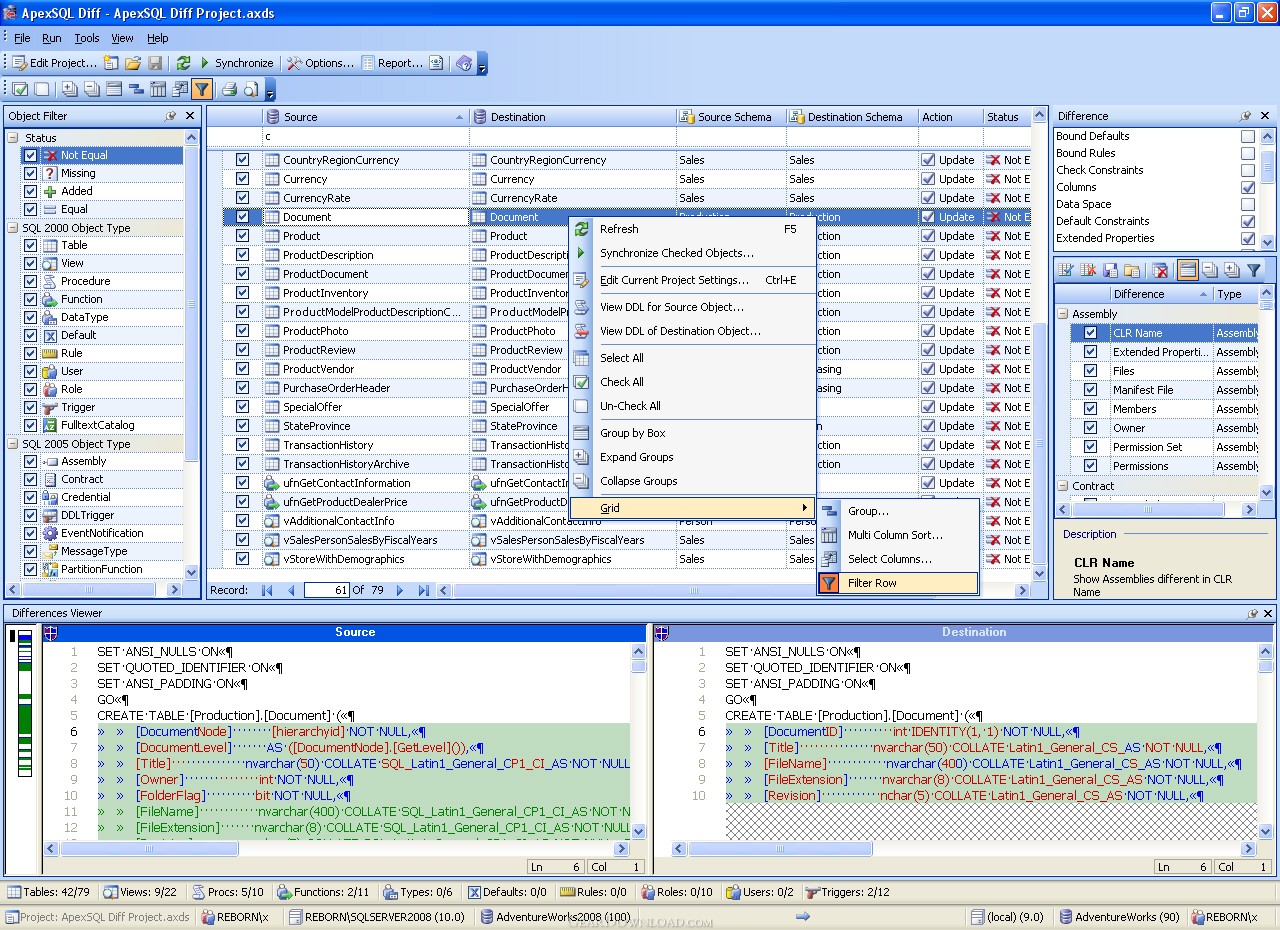The width and height of the screenshot is (1280, 930).
Task: Click the Options toolbar button
Action: point(320,63)
